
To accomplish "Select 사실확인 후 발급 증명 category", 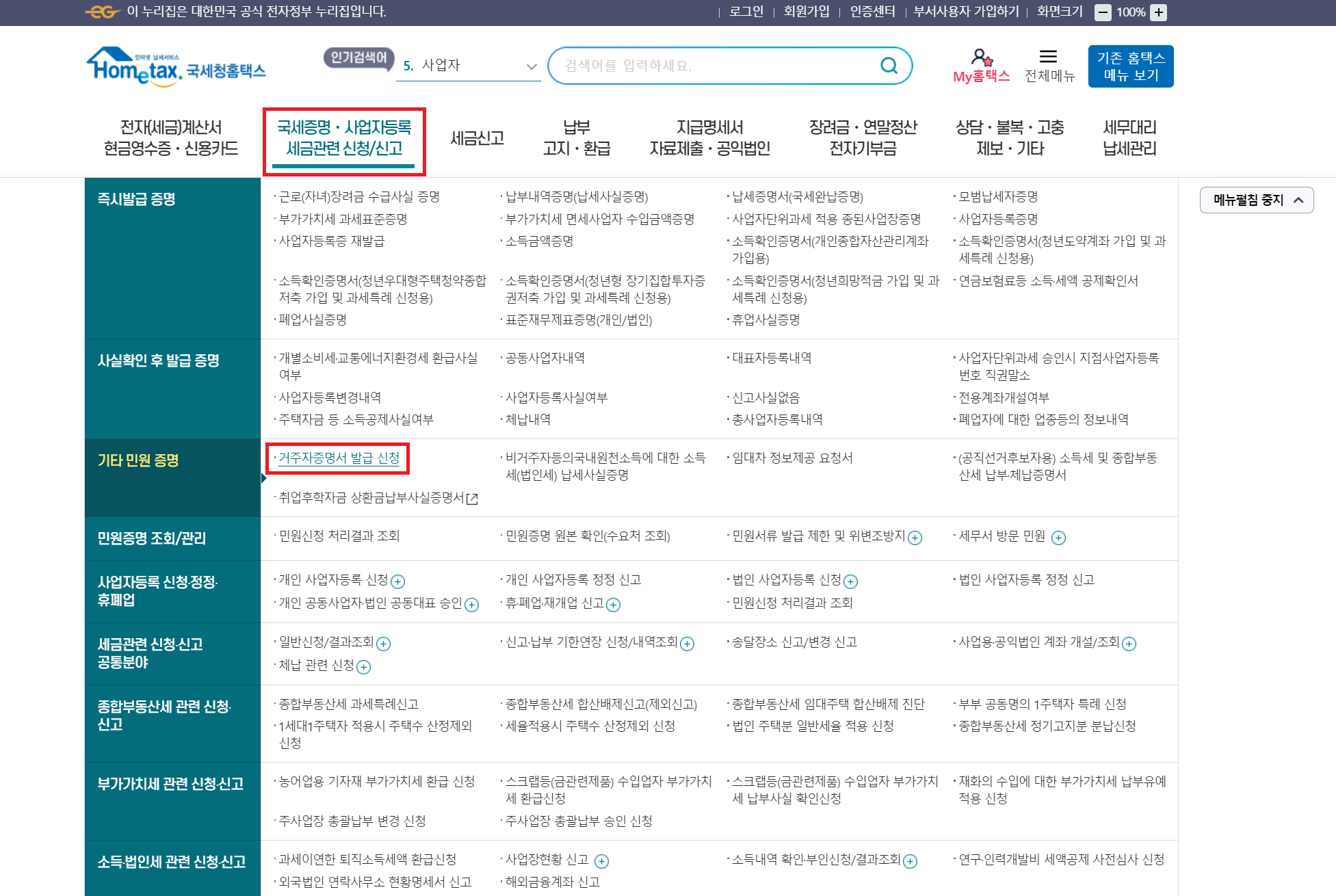I will click(172, 388).
